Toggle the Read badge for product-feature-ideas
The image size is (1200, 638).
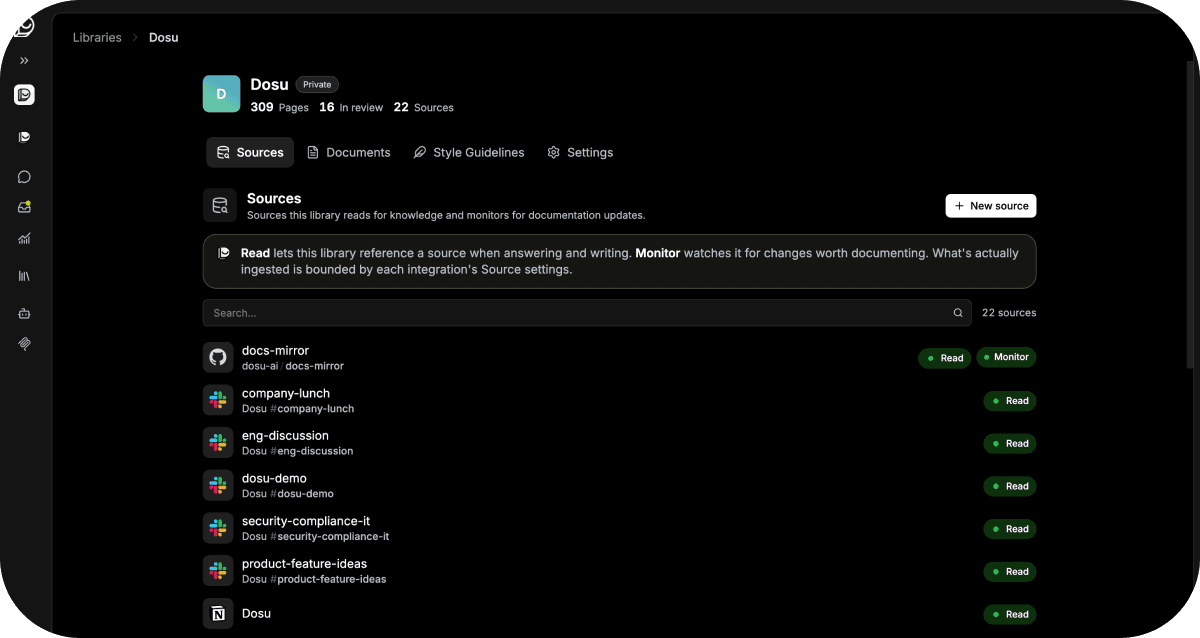point(1010,572)
